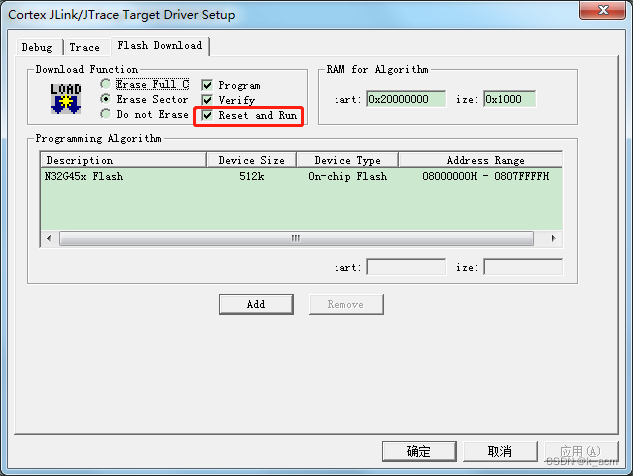
Task: Click the Device Size column header
Action: point(252,160)
